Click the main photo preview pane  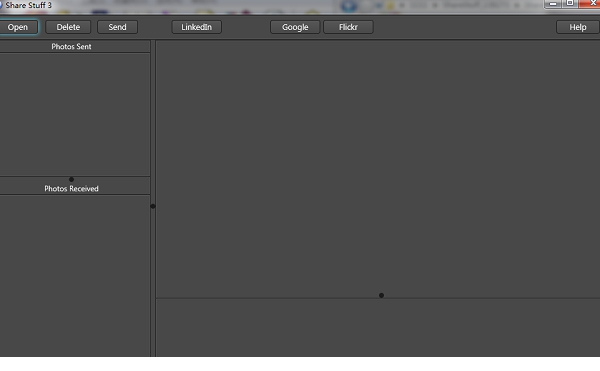[x=378, y=168]
